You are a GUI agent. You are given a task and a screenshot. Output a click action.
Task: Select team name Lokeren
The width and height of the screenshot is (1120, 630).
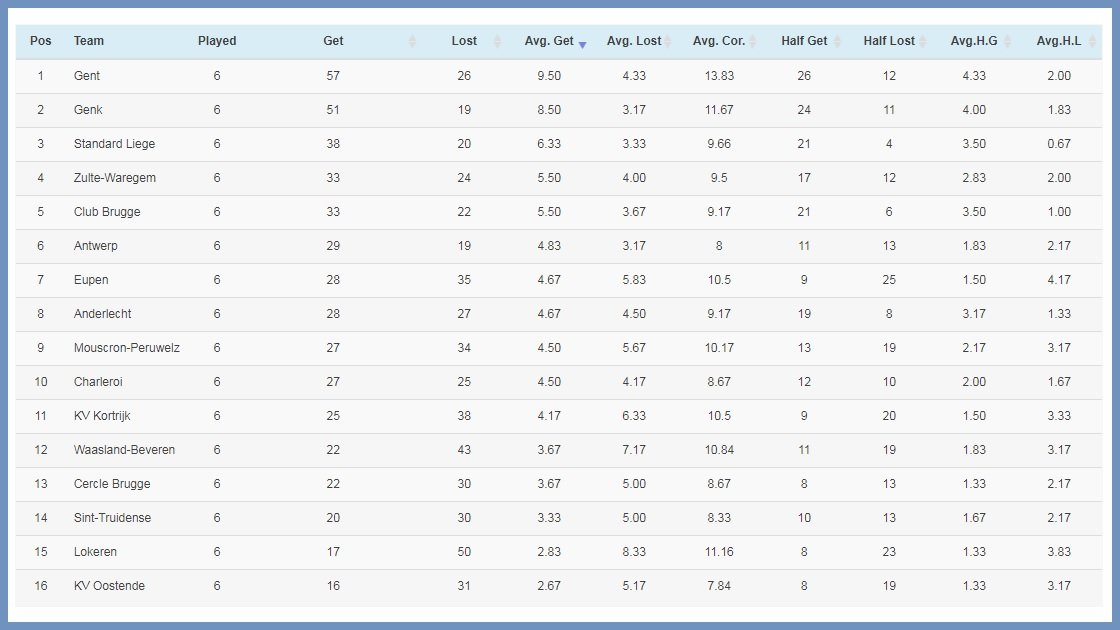point(95,552)
